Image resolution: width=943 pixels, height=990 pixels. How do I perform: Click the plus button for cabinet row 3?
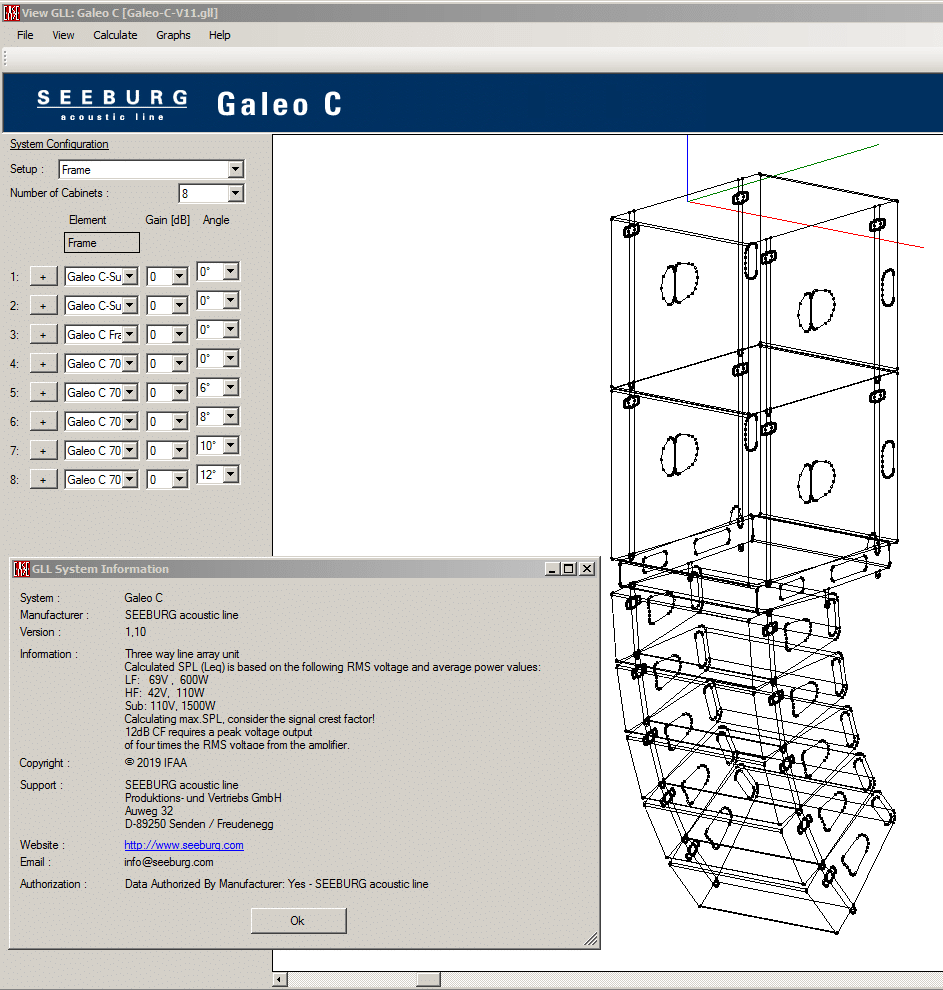coord(43,335)
